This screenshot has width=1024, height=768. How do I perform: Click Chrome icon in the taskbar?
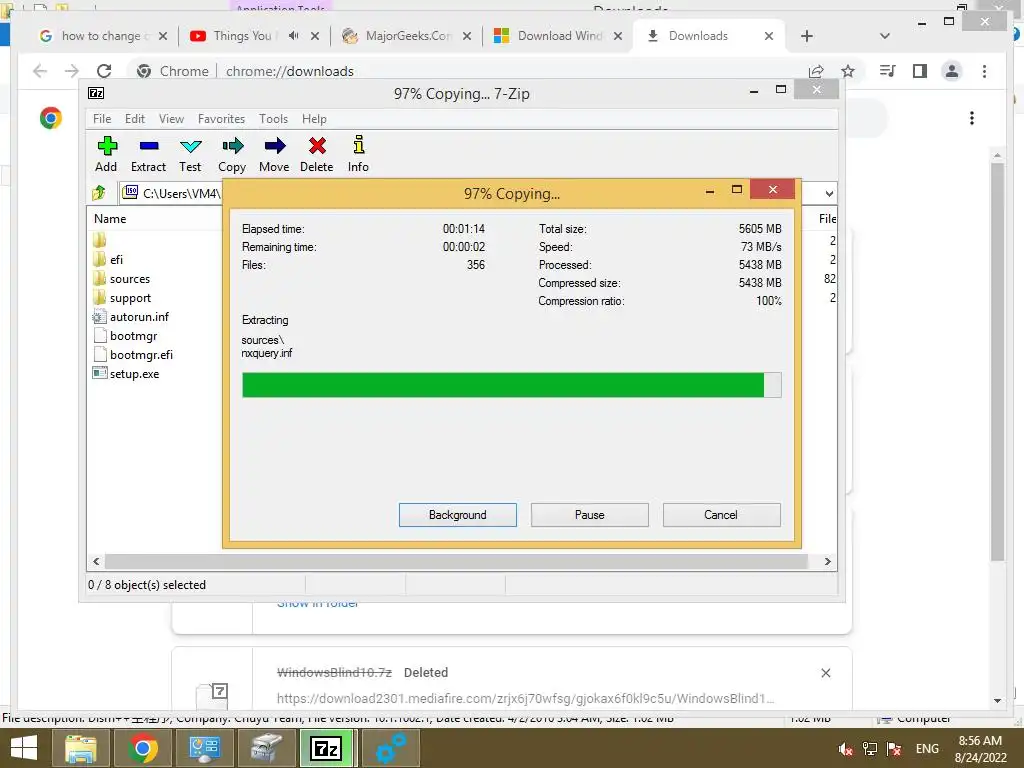click(142, 748)
